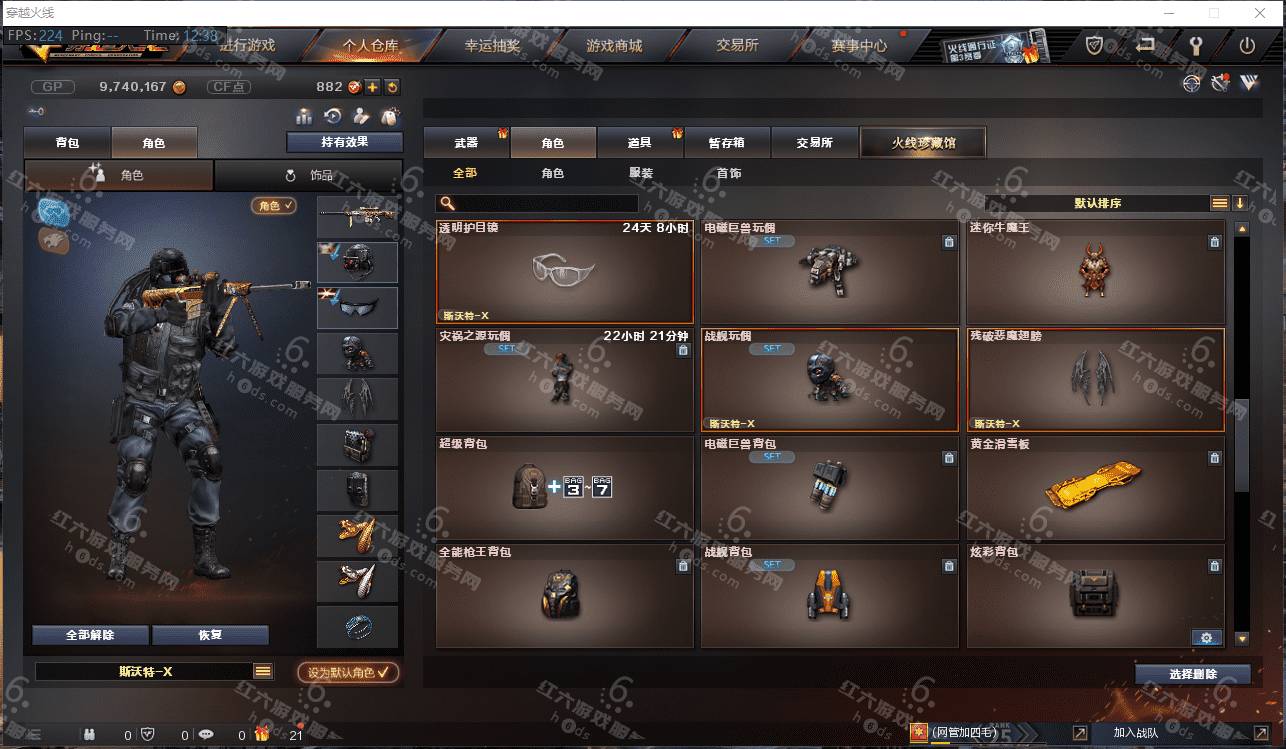The width and height of the screenshot is (1286, 749).
Task: Toggle 设为默认角色 checkbox button
Action: (348, 672)
